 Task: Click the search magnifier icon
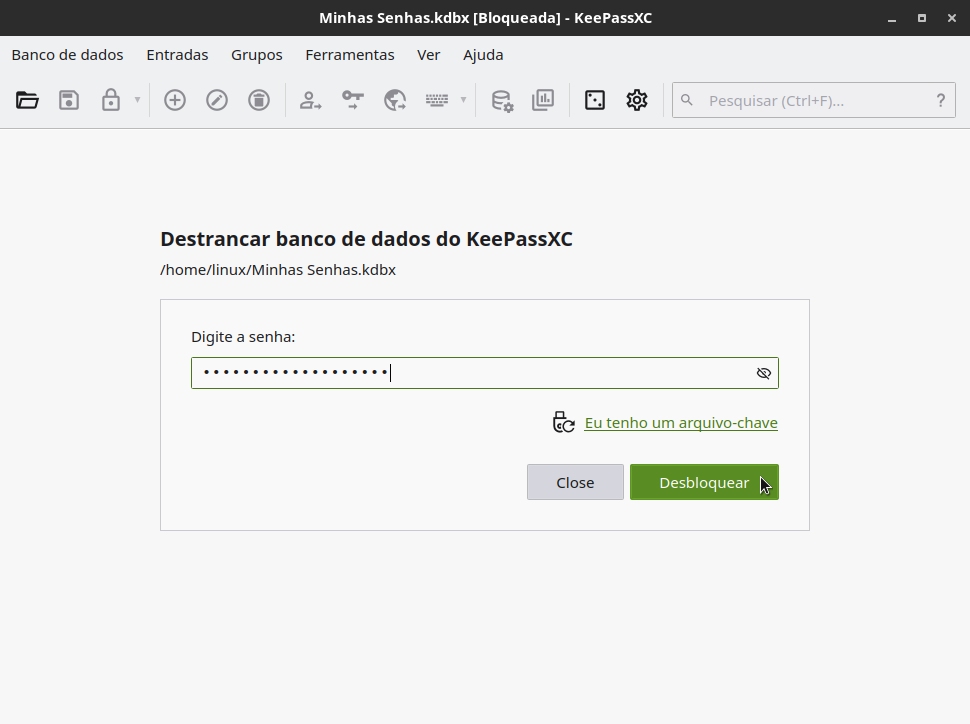click(687, 100)
